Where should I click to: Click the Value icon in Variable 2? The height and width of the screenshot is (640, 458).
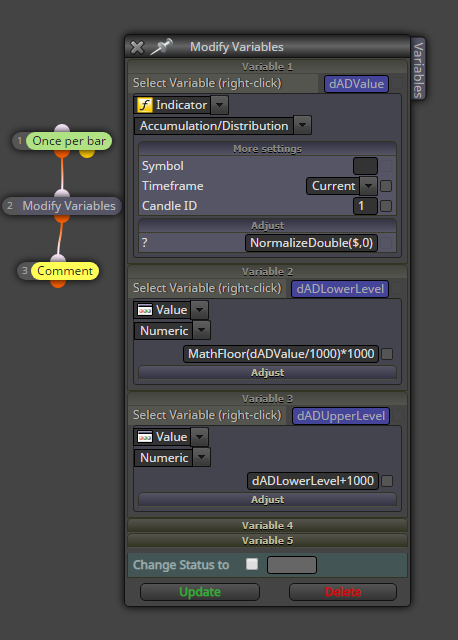(x=145, y=310)
